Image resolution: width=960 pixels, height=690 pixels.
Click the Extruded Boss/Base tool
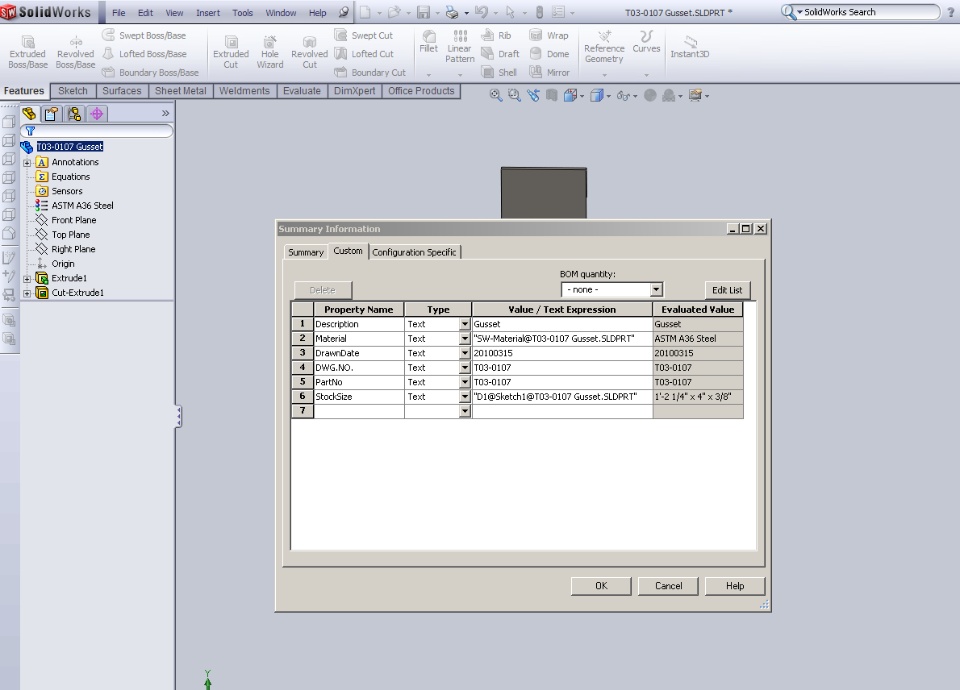[x=28, y=52]
